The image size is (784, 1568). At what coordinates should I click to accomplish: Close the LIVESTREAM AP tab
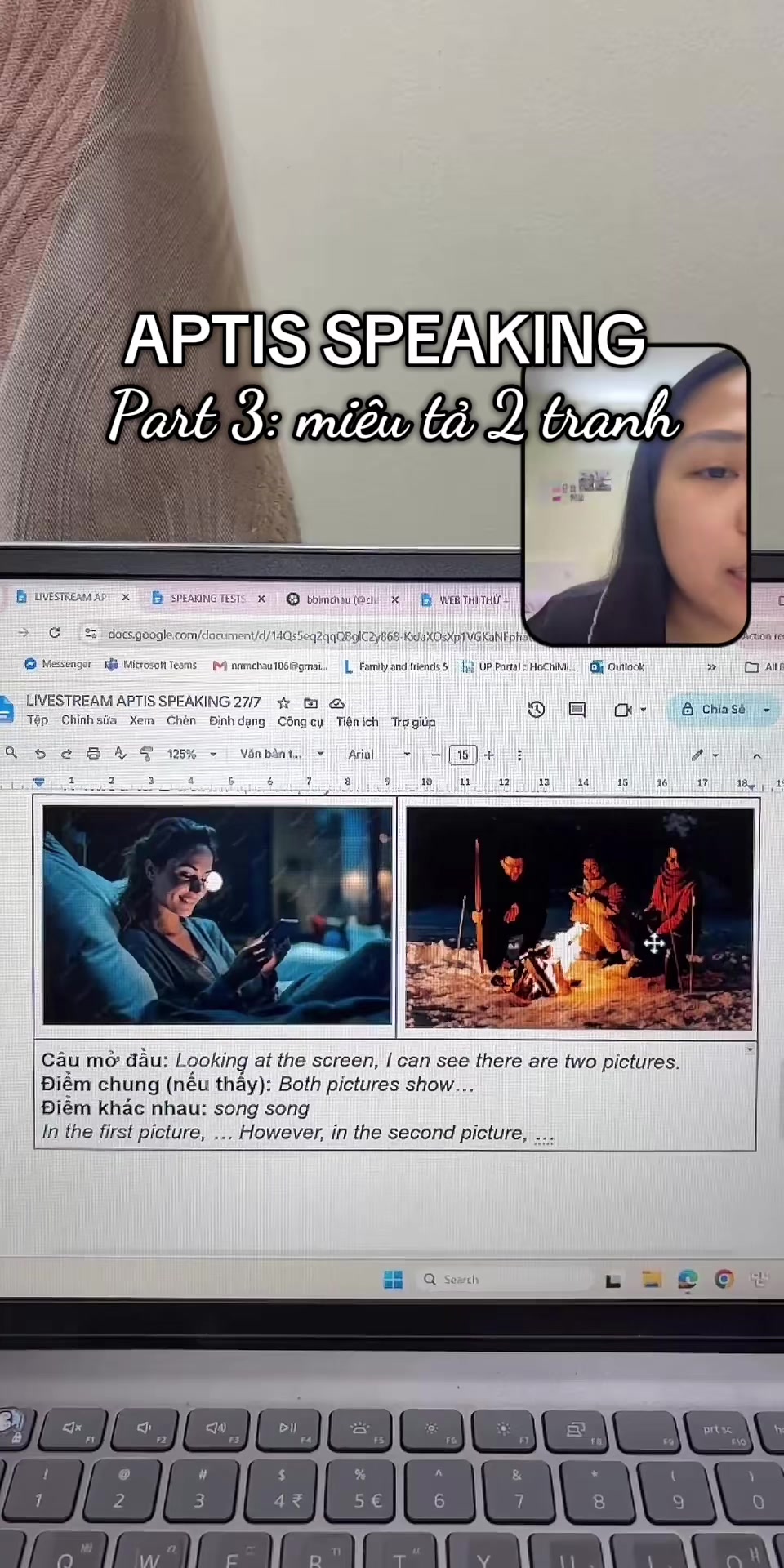pos(126,597)
